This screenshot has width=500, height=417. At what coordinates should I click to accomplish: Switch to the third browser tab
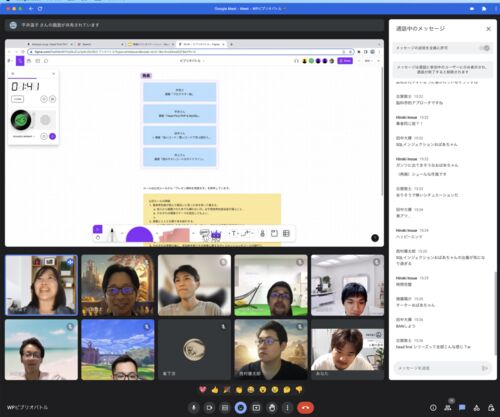click(151, 44)
